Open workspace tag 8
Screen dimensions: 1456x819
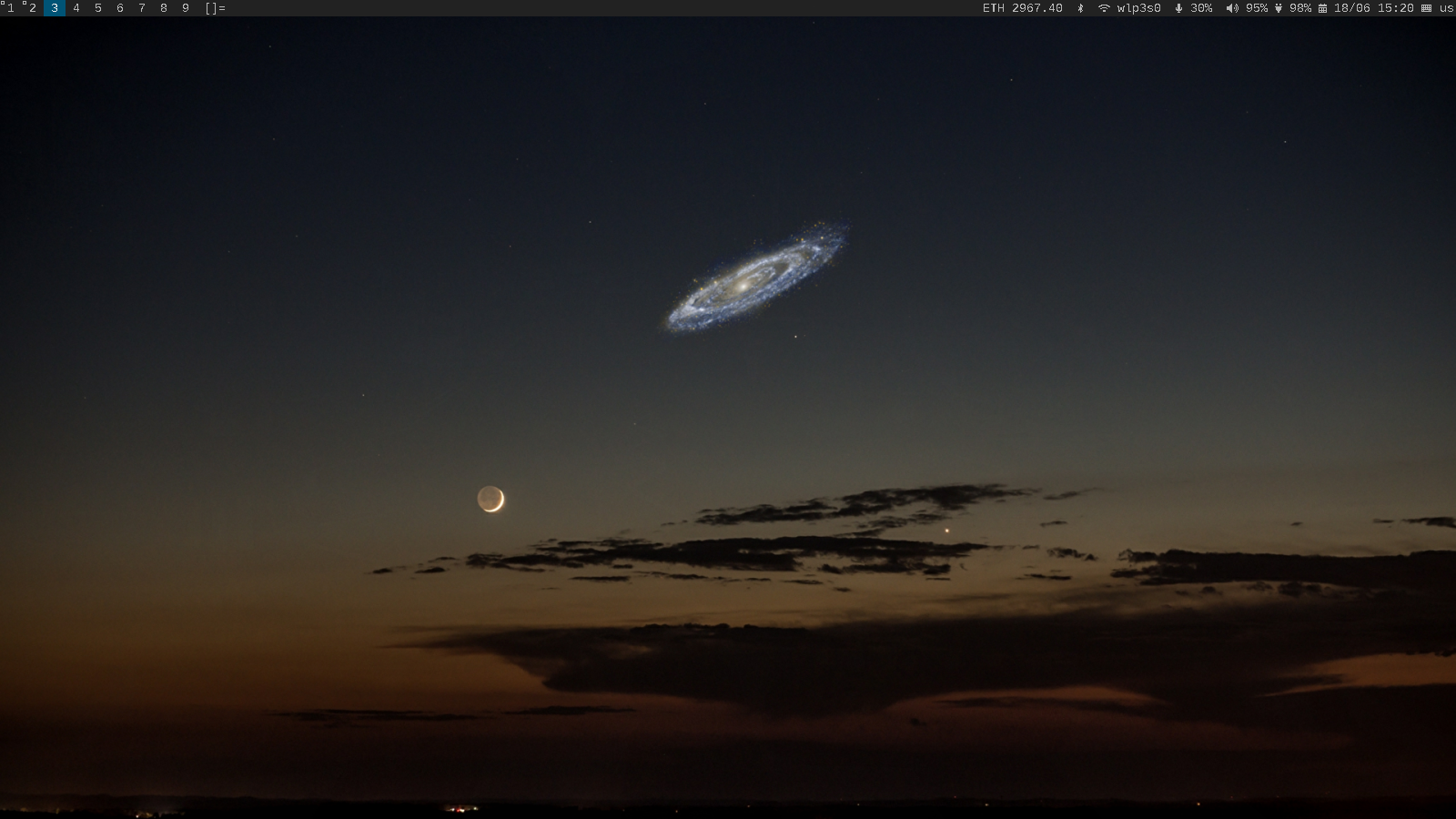(164, 8)
